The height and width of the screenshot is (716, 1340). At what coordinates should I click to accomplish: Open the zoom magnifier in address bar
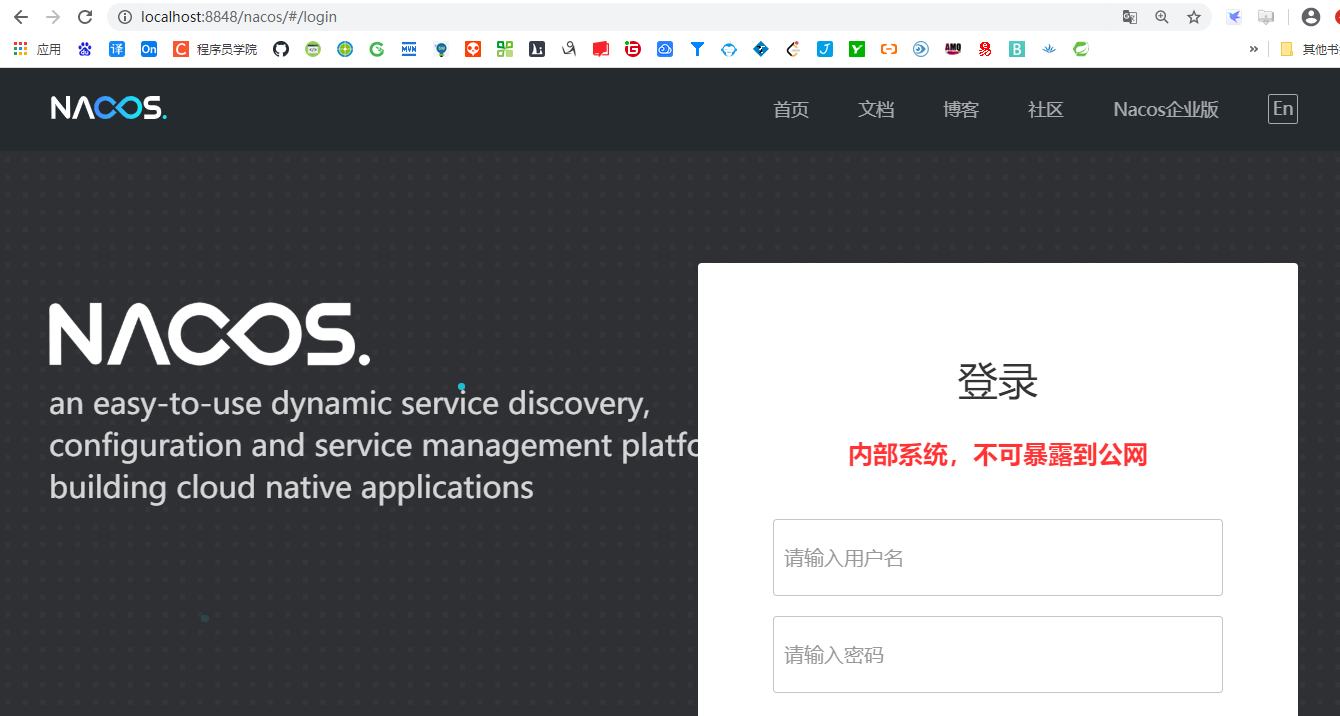tap(1161, 17)
